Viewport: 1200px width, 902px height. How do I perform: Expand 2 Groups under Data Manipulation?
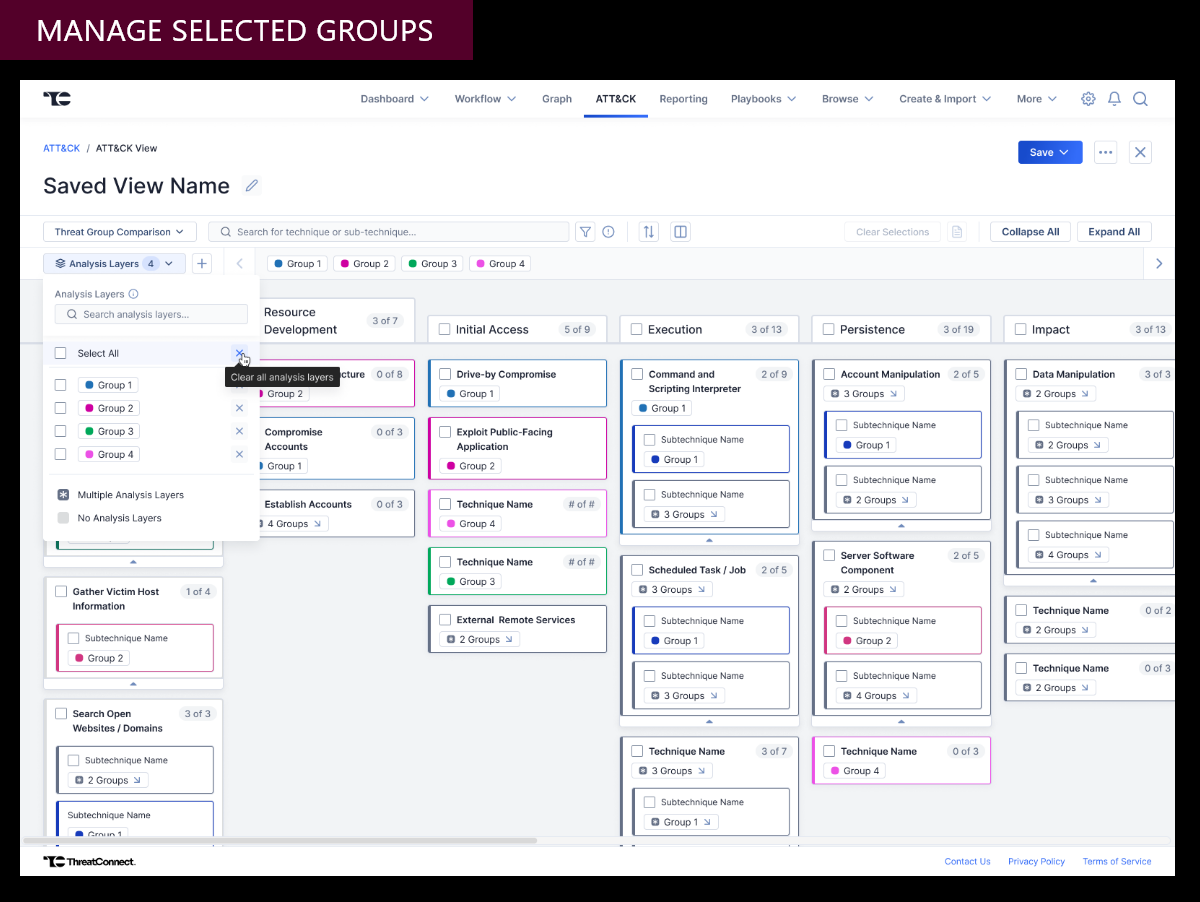pos(1056,394)
